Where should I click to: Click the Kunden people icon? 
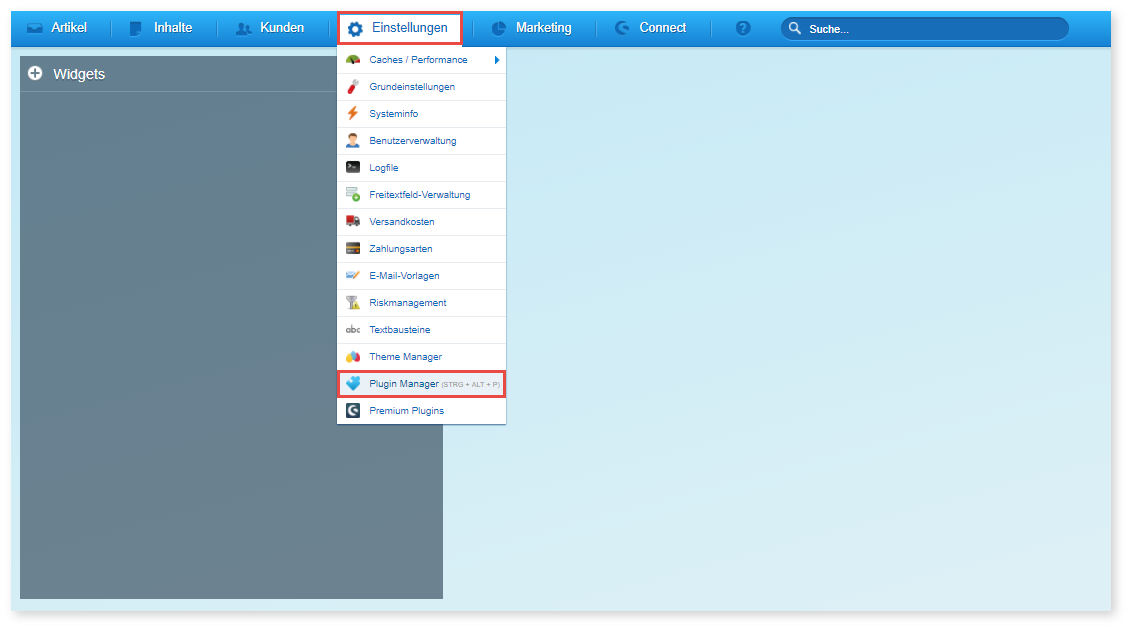click(x=244, y=29)
